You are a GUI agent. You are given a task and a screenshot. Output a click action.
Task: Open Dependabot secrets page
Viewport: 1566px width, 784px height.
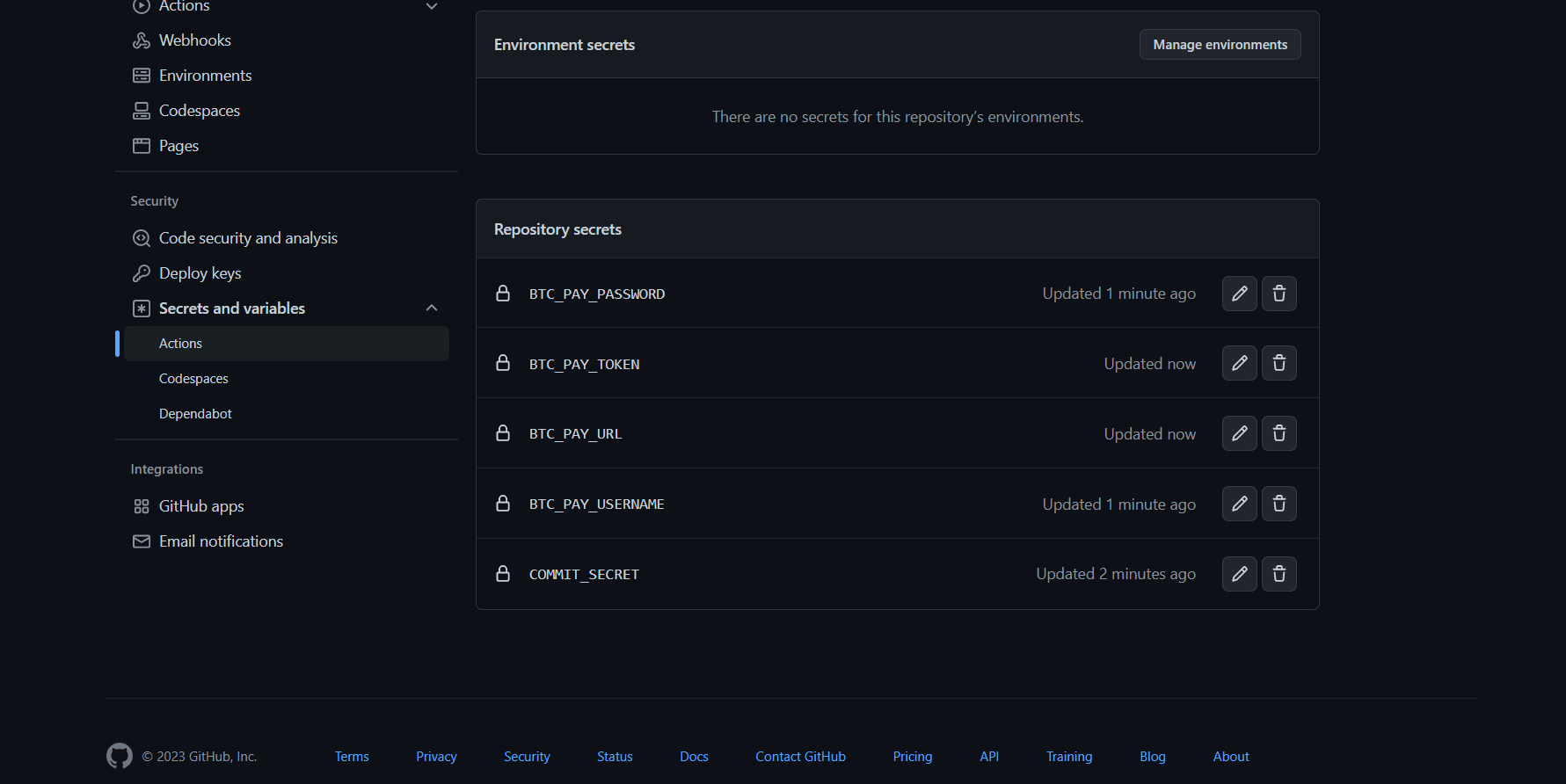[195, 414]
